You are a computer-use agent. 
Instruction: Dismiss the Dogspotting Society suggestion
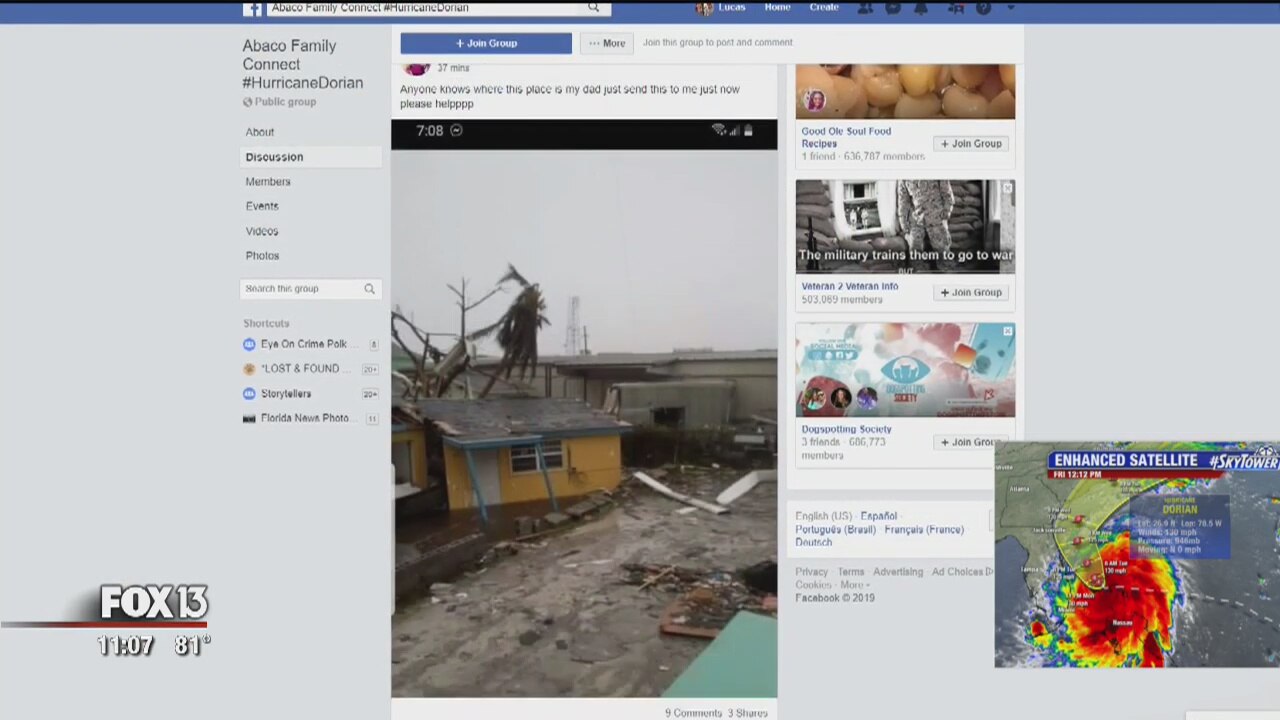click(1007, 331)
